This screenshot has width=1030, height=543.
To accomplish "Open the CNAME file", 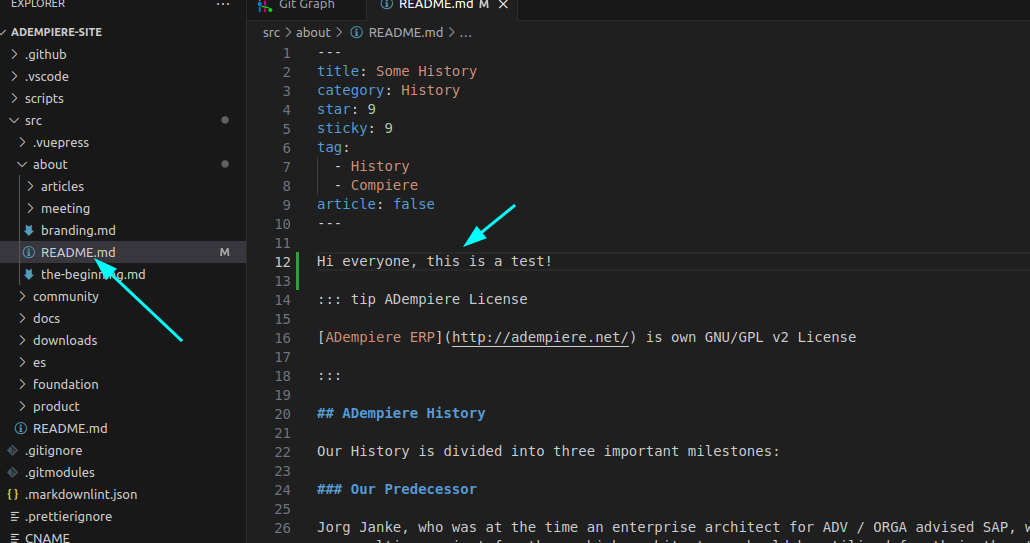I will (x=47, y=538).
